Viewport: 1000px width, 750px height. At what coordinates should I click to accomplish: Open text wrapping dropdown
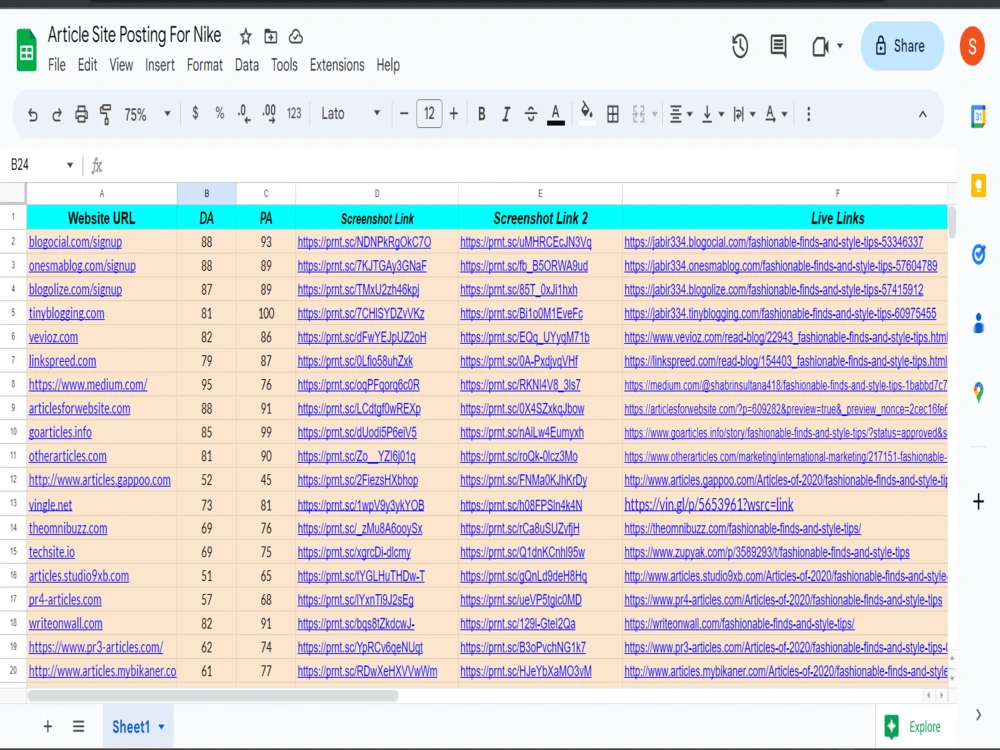(x=744, y=114)
